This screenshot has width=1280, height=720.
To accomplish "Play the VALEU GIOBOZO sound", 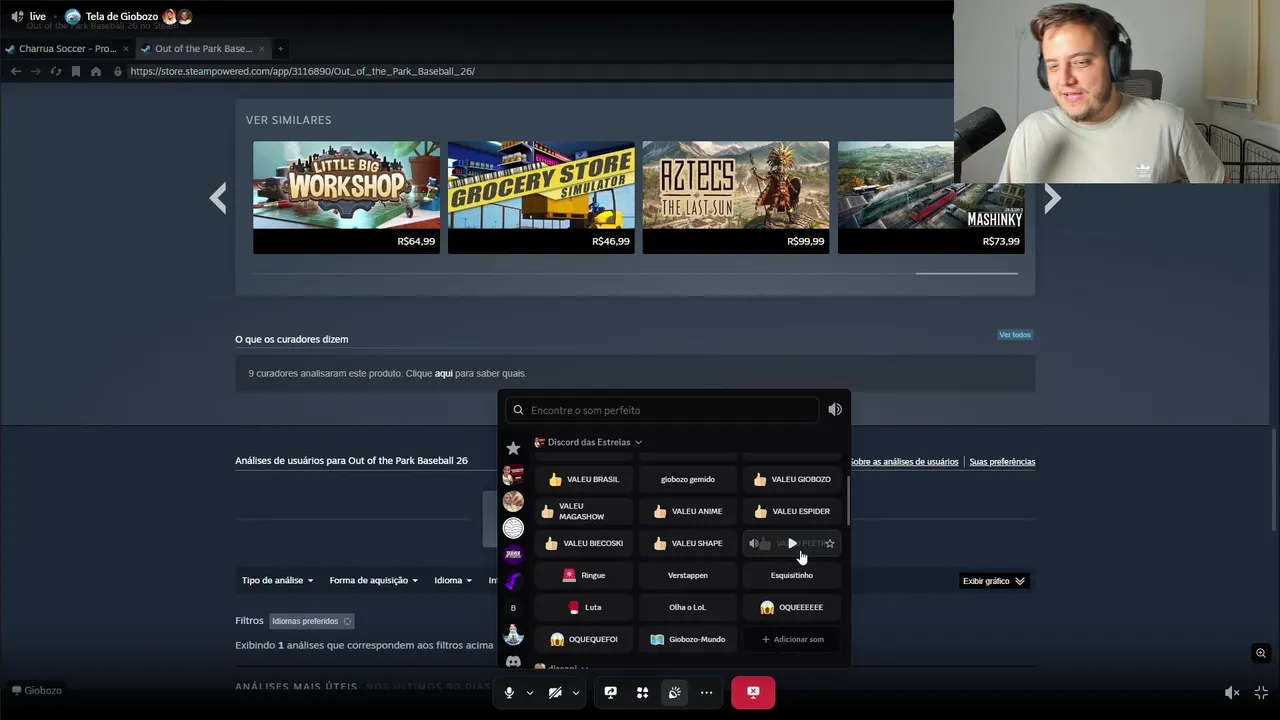I will [x=792, y=479].
